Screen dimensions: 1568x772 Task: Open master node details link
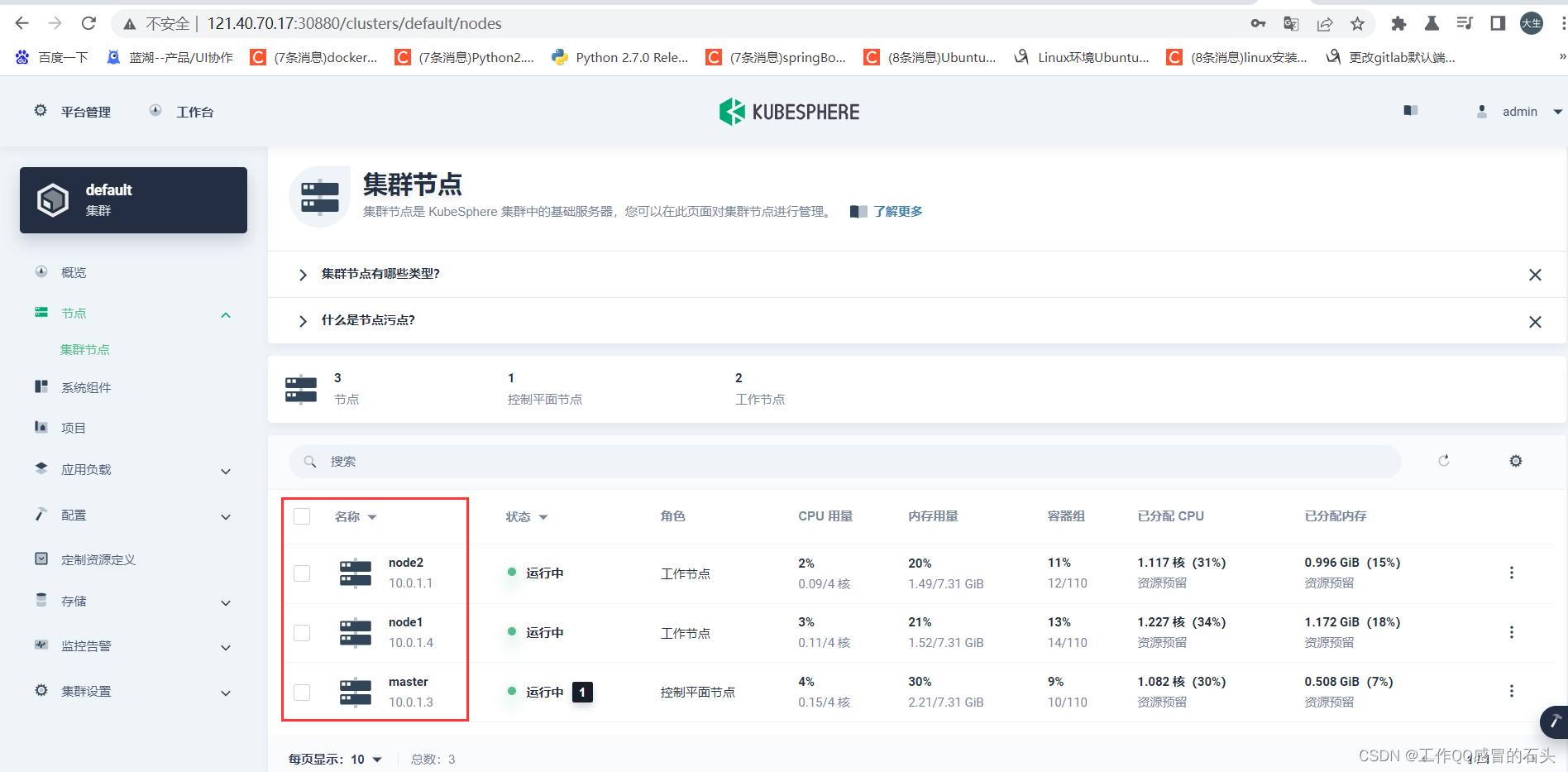[x=409, y=682]
